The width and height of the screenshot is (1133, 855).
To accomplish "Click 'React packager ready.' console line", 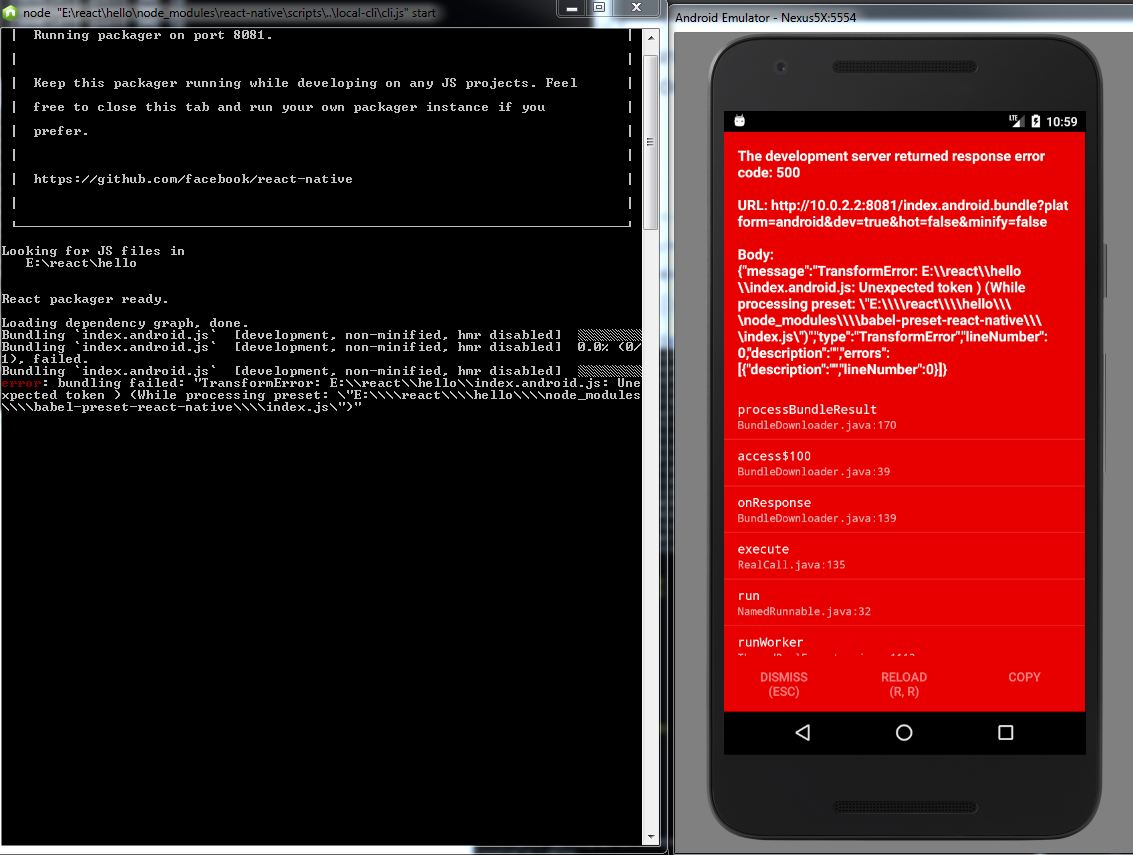I will [85, 298].
